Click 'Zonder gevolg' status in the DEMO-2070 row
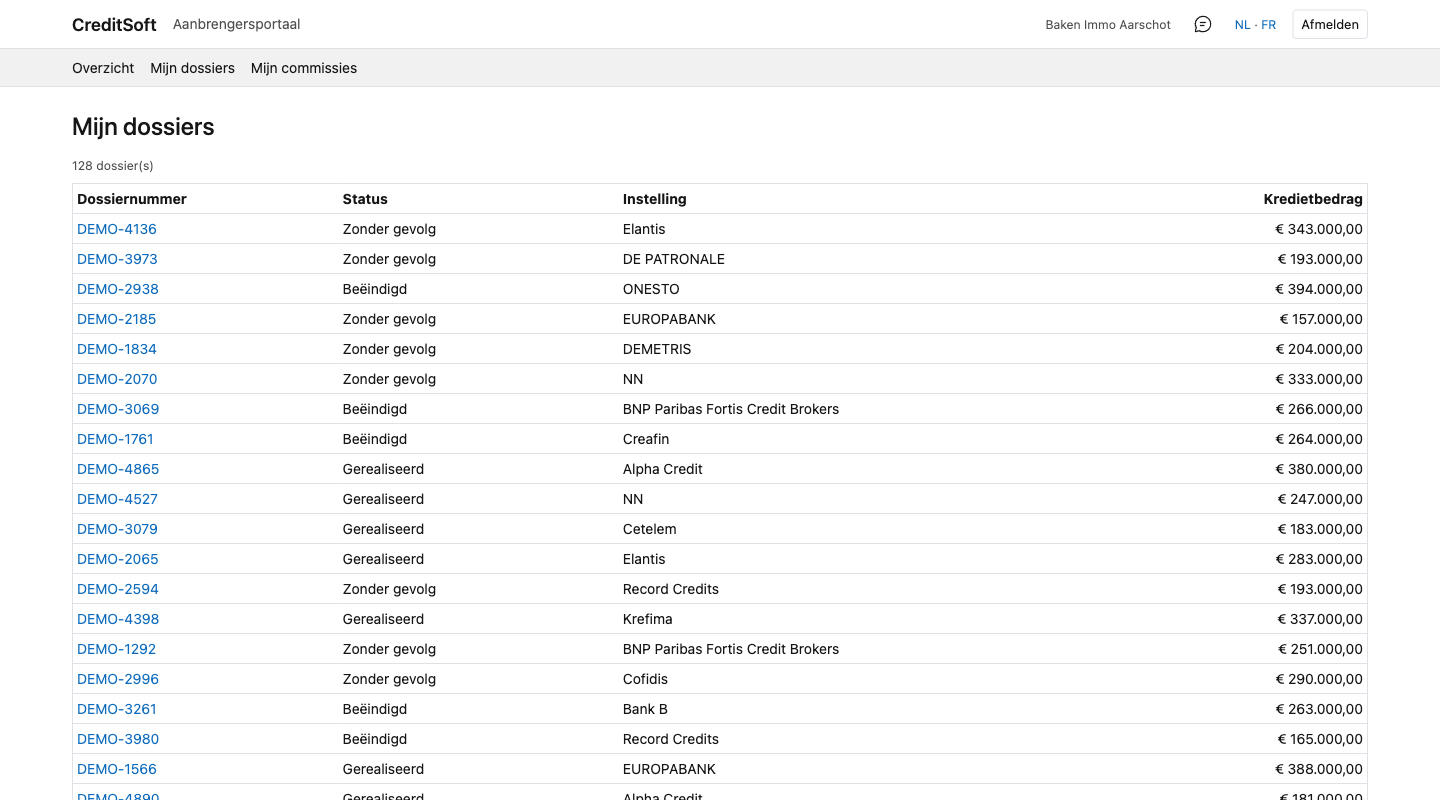The width and height of the screenshot is (1440, 800). pos(389,379)
